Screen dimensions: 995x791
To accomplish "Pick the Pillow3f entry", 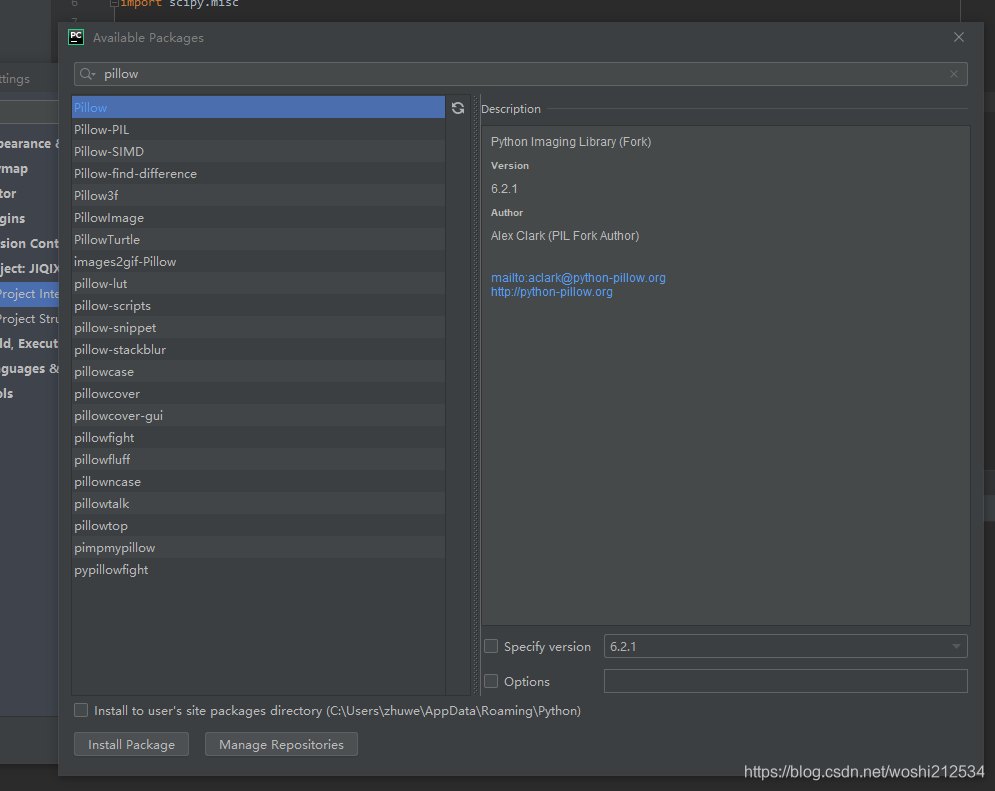I will 258,195.
